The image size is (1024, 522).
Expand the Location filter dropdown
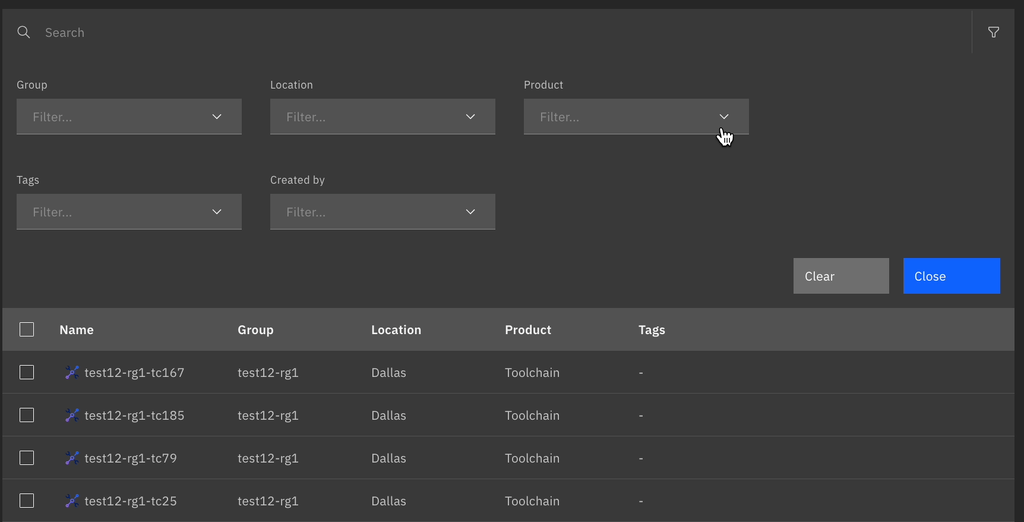(x=382, y=117)
